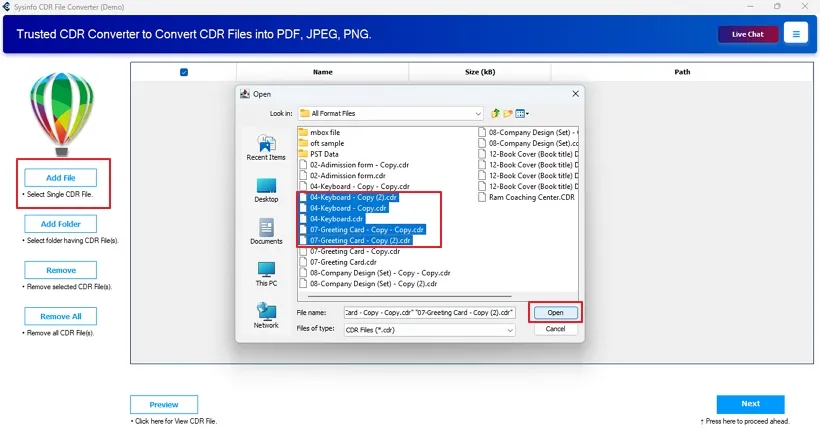Go to the Documents folder icon
This screenshot has height=432, width=820.
(x=266, y=229)
